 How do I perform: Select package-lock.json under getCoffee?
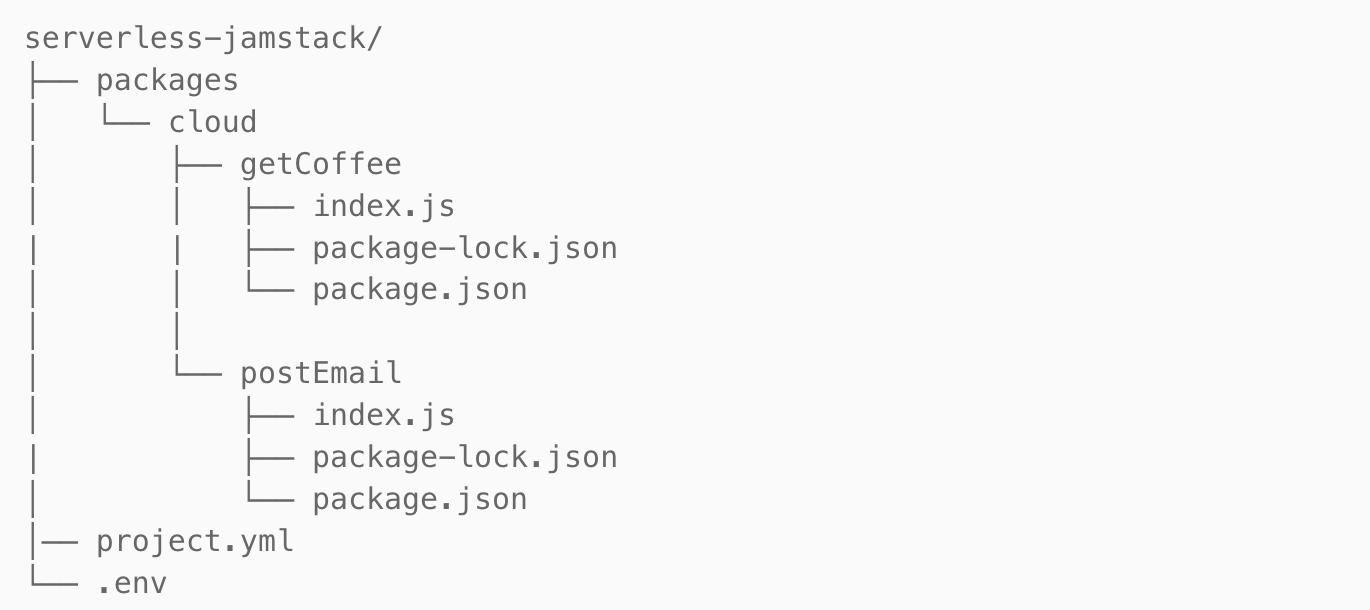(465, 248)
